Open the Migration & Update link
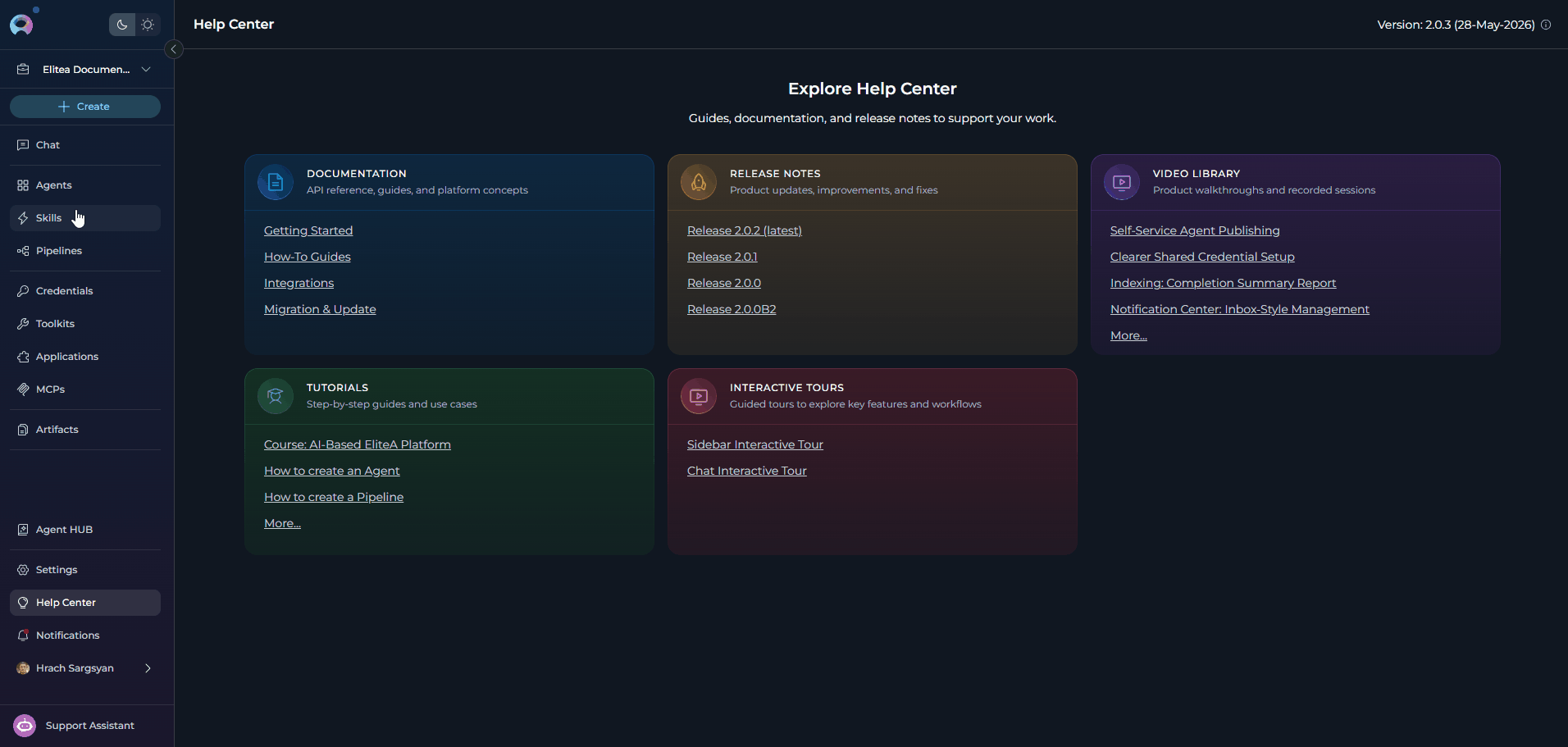This screenshot has height=747, width=1568. click(x=320, y=310)
